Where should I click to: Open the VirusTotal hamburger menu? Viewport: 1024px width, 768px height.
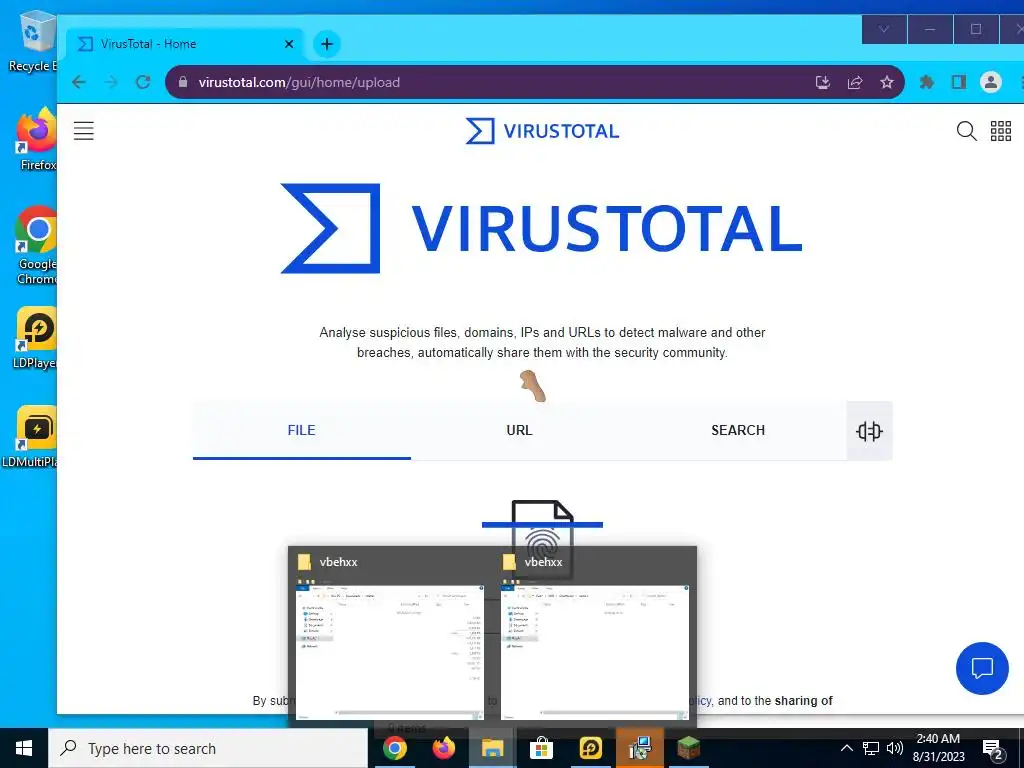(x=84, y=131)
